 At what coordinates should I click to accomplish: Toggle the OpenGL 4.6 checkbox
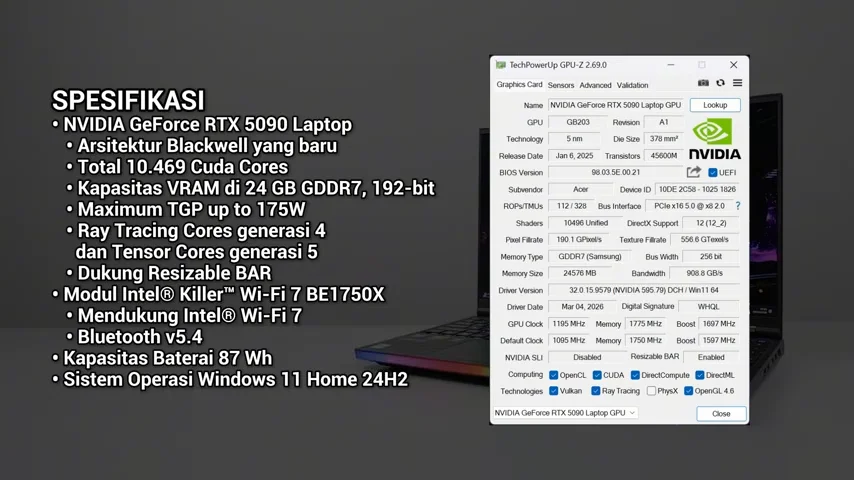pos(688,391)
